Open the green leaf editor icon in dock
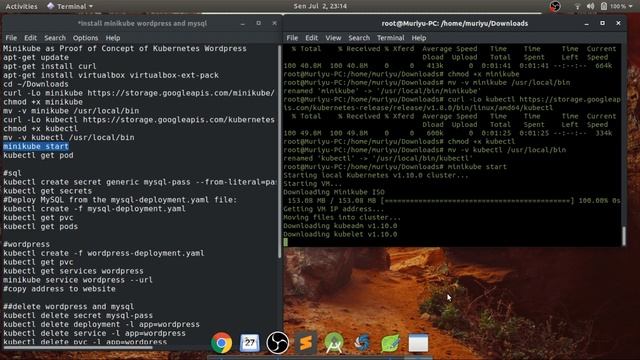640x360 pixels. [x=390, y=343]
